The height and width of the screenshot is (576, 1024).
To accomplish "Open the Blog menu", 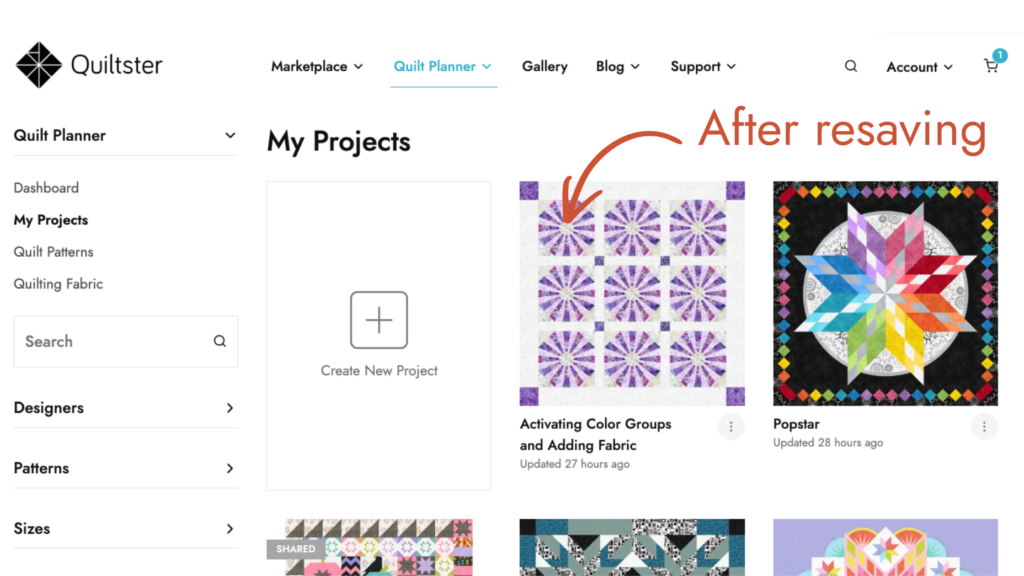I will click(x=617, y=67).
